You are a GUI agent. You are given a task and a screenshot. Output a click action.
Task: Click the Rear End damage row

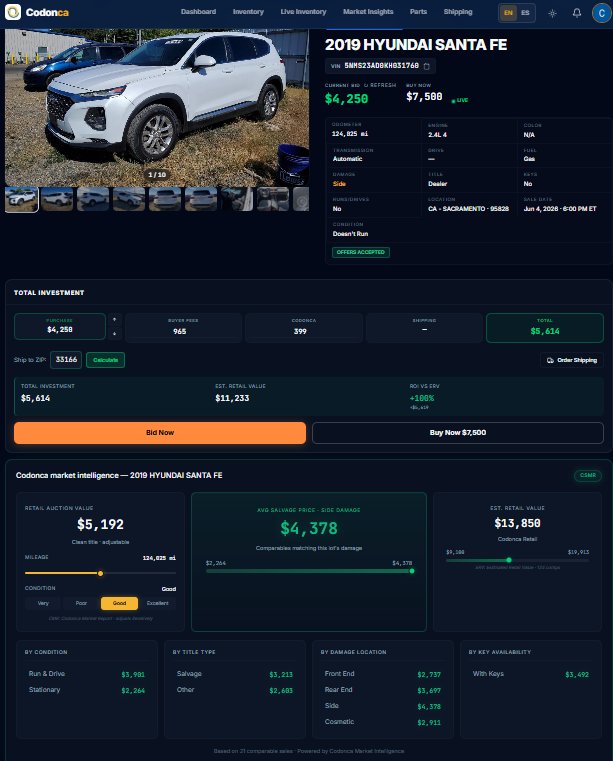383,690
